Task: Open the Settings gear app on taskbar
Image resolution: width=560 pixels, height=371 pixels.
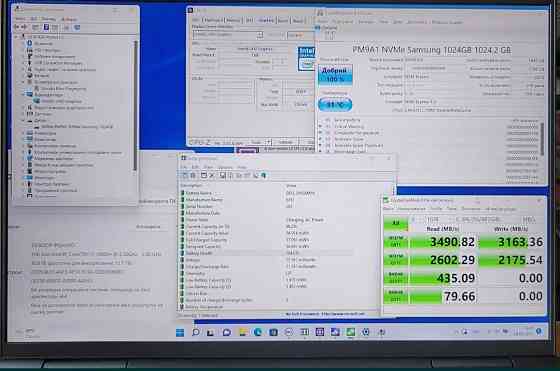Action: (x=366, y=332)
